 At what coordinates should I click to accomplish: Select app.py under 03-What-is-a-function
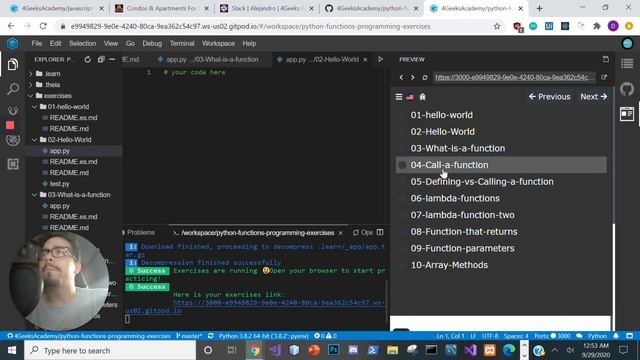coord(59,206)
